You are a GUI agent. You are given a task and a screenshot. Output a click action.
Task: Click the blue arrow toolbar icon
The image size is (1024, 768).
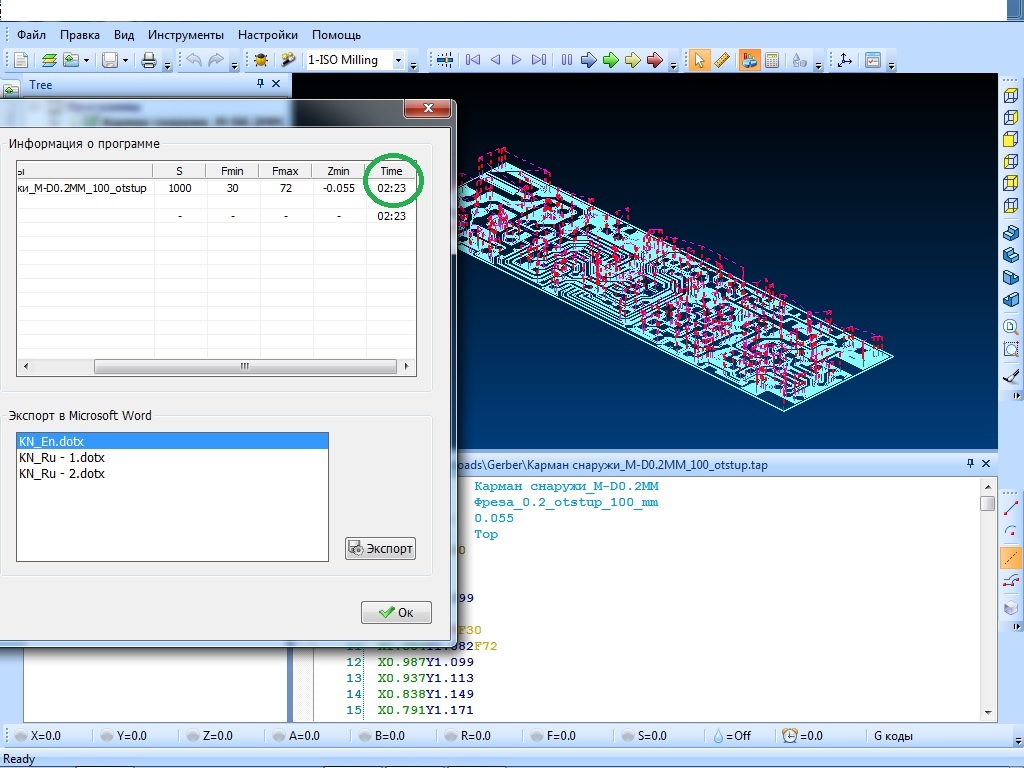pyautogui.click(x=588, y=60)
